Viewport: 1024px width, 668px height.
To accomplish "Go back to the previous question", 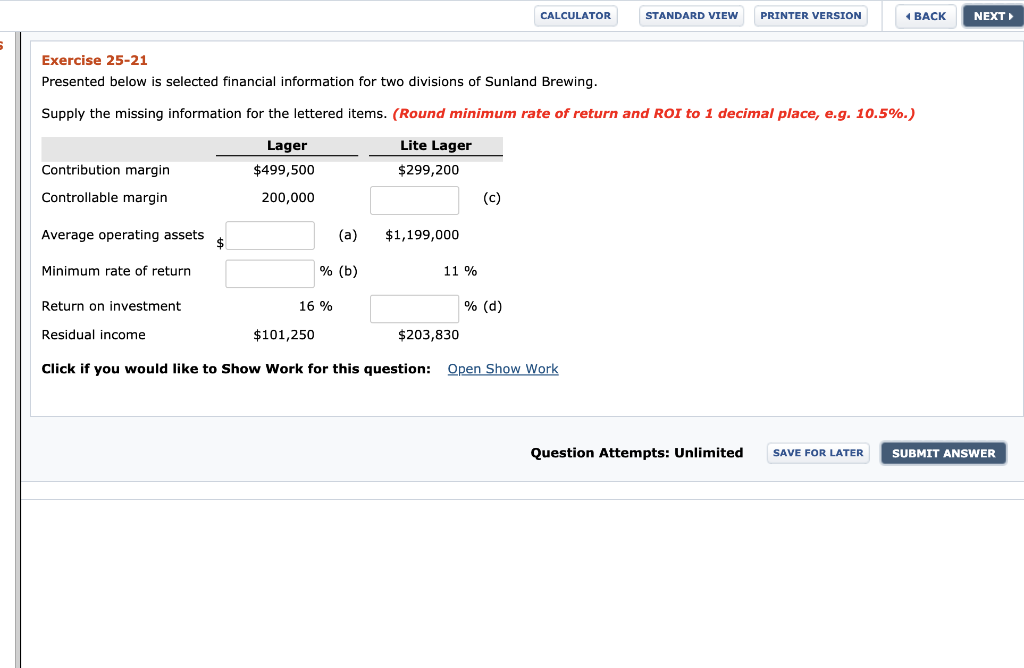I will (x=925, y=15).
